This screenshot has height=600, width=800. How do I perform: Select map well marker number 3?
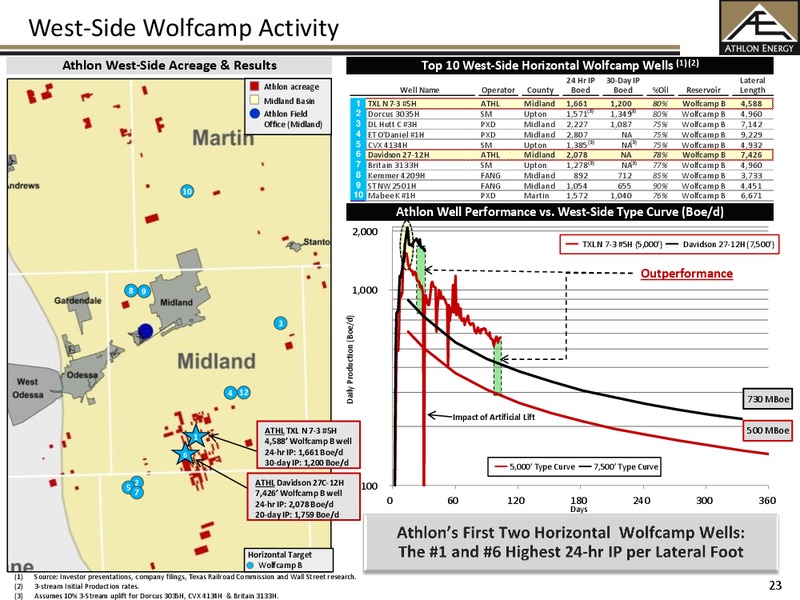[280, 323]
